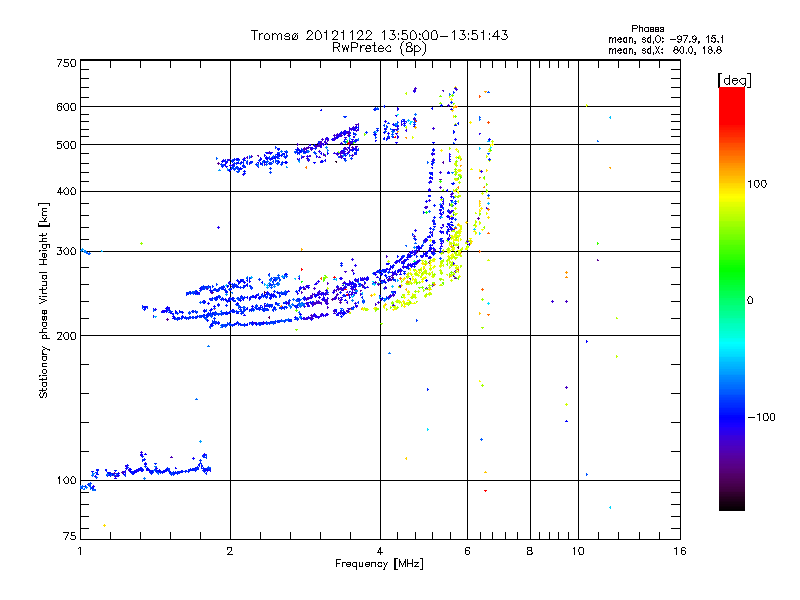This screenshot has height=600, width=800.
Task: Click the y-axis tick label "100" on the height axis
Action: (x=66, y=480)
